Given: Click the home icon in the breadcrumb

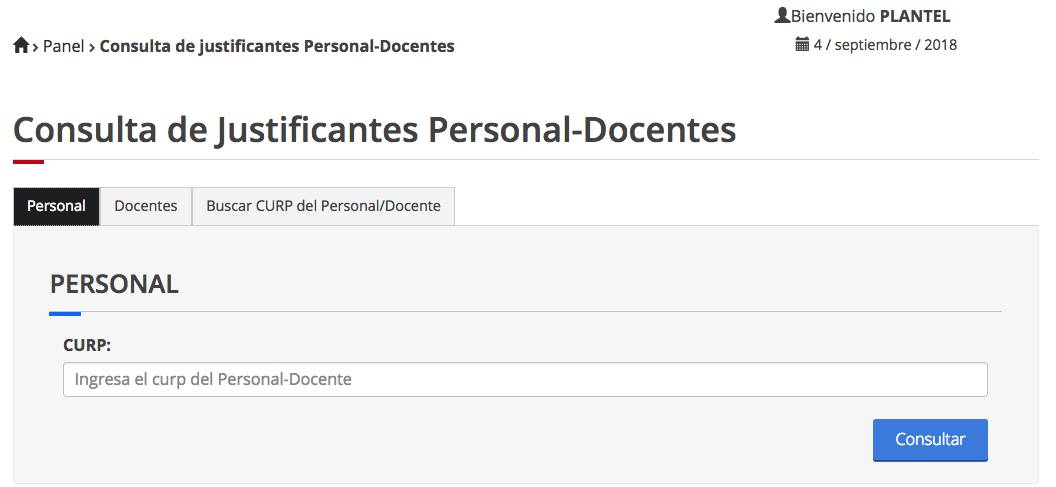Looking at the screenshot, I should [21, 46].
